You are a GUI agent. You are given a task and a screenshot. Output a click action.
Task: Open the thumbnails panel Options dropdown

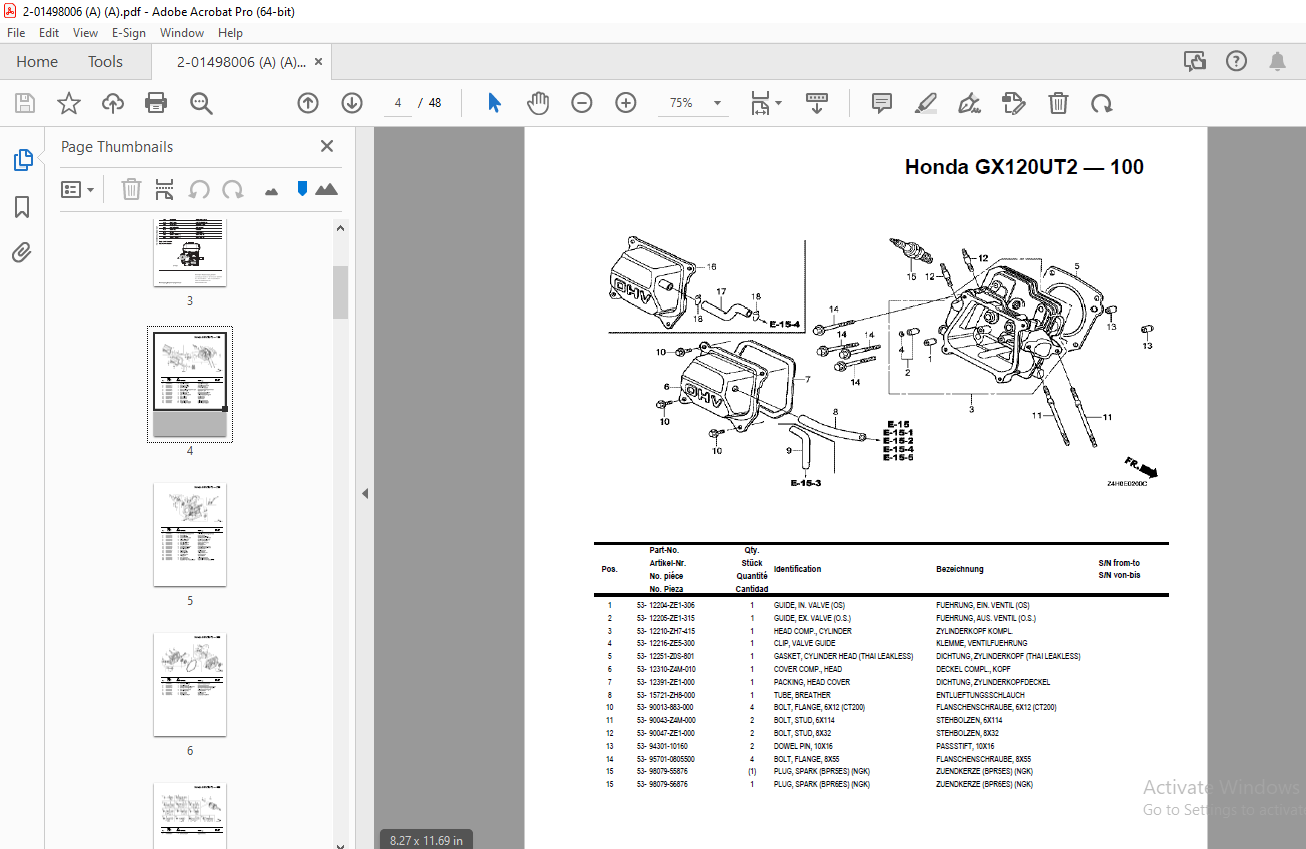[78, 189]
